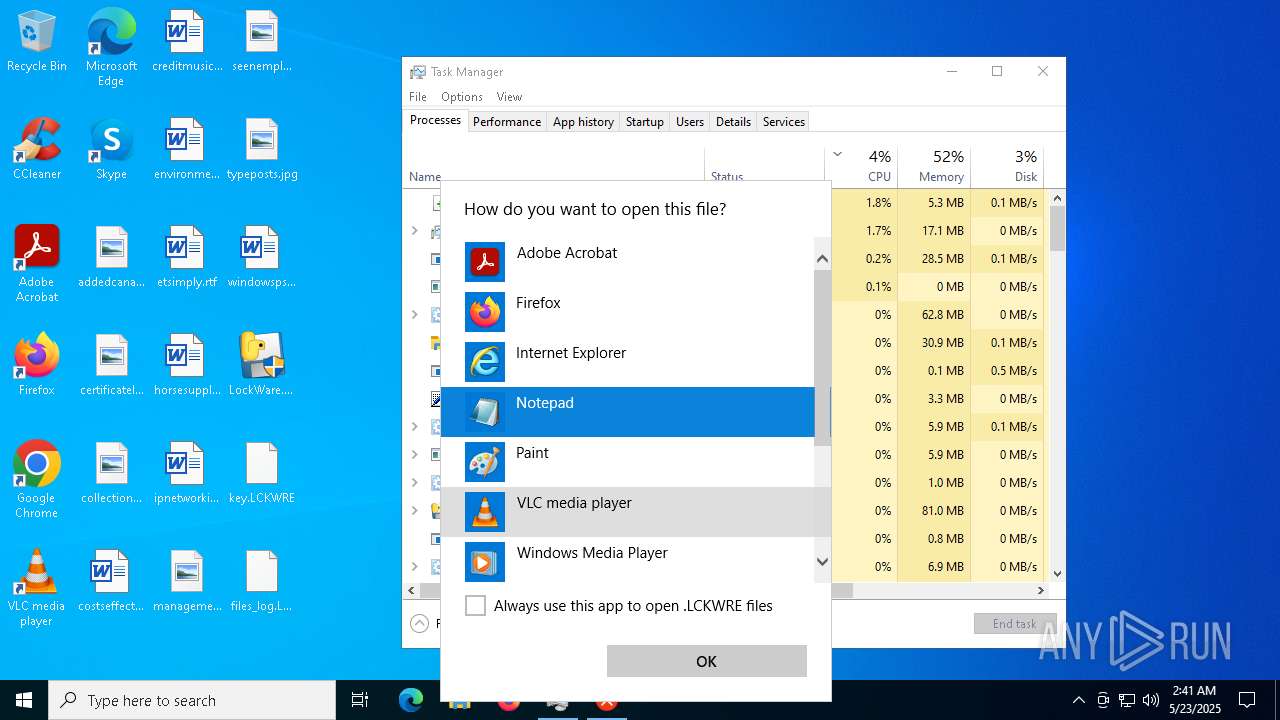Click the sort chevron above CPU column

(x=837, y=154)
